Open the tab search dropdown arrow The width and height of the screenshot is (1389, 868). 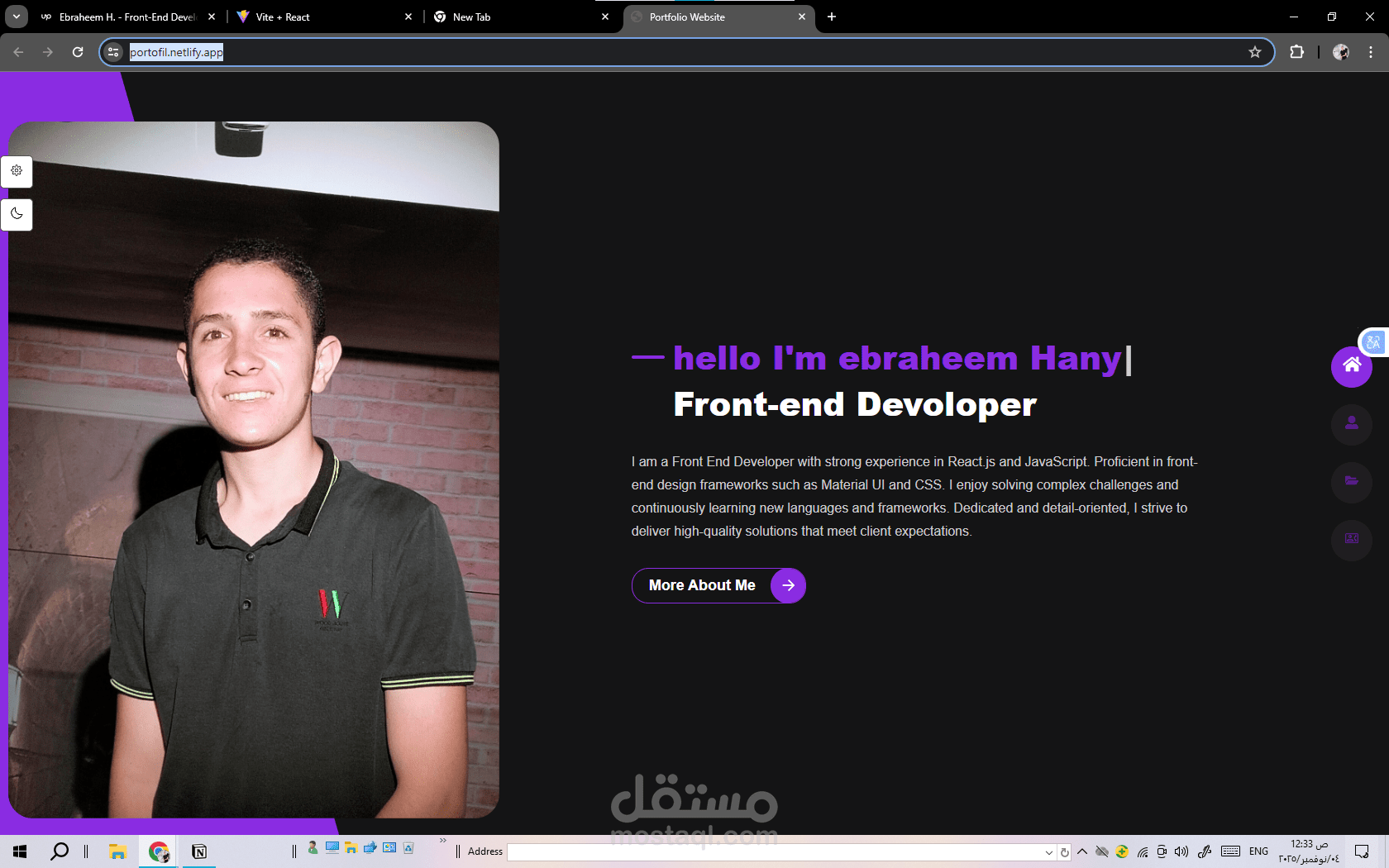17,17
